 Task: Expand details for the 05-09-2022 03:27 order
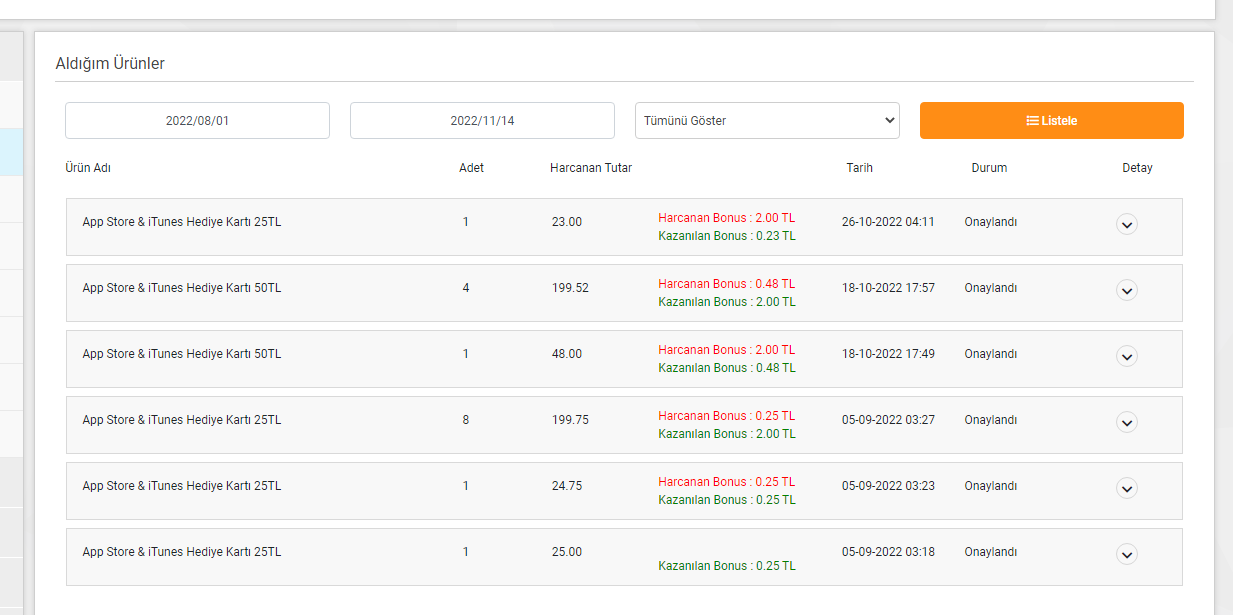(1127, 422)
